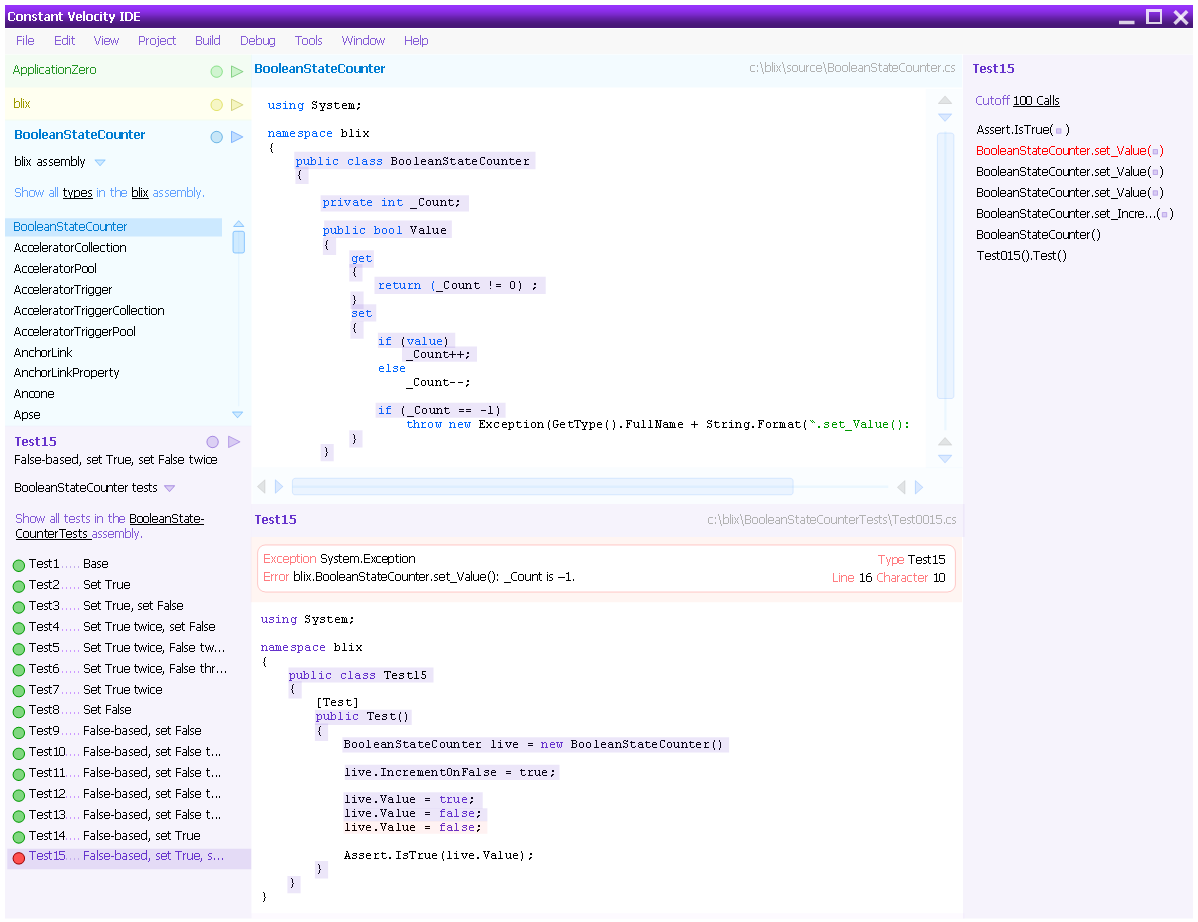Click the code editor vertical scrollbar thumb
The height and width of the screenshot is (922, 1198).
click(945, 265)
